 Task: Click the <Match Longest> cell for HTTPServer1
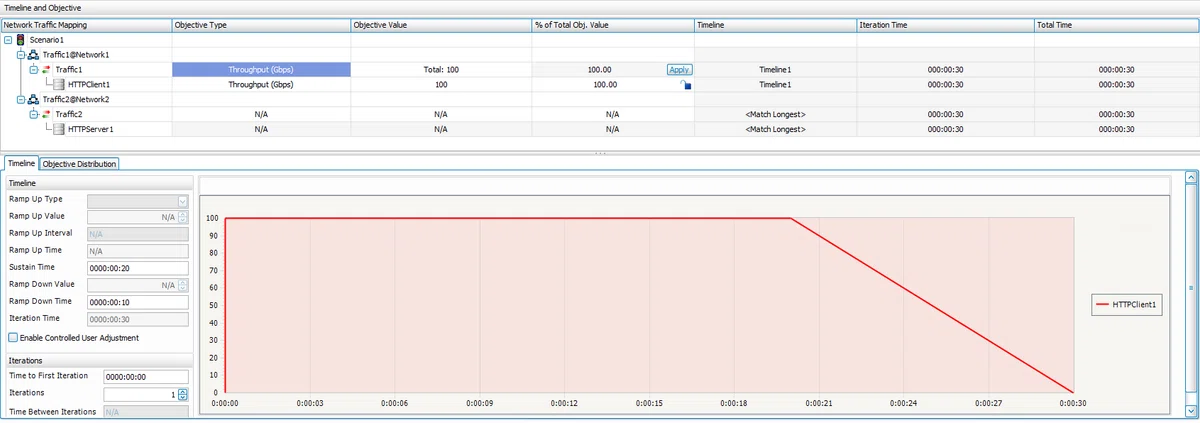point(775,129)
